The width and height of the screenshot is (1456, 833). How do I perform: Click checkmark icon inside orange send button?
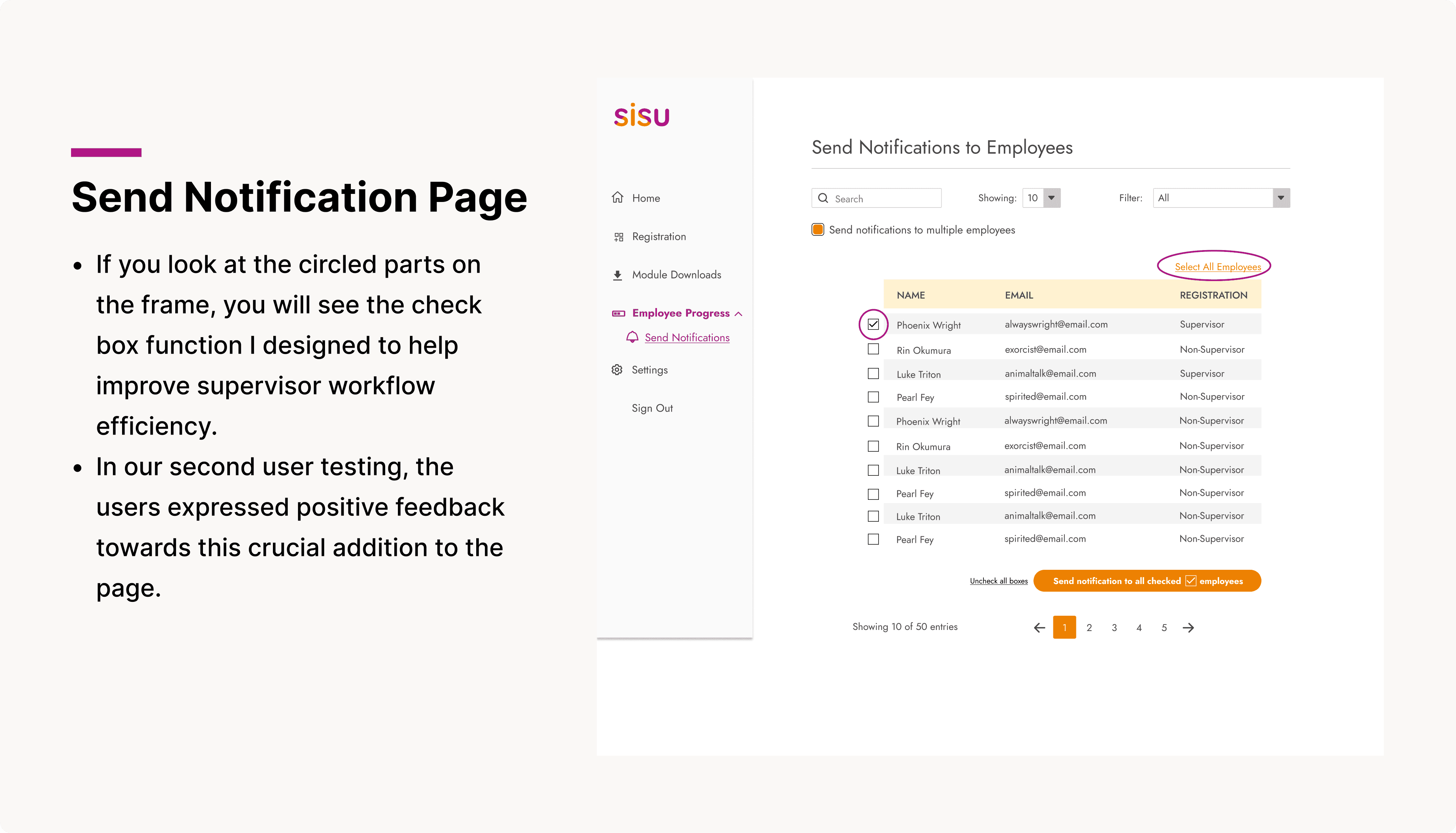1191,581
